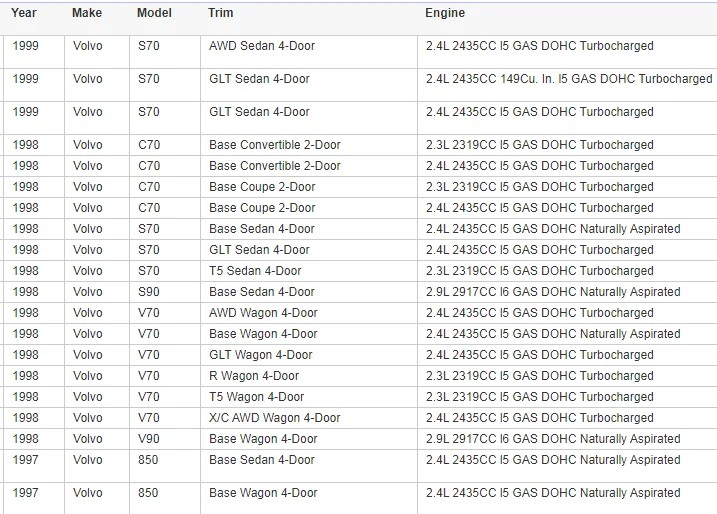
Task: Click S70 in the AWD Sedan row
Action: [149, 46]
